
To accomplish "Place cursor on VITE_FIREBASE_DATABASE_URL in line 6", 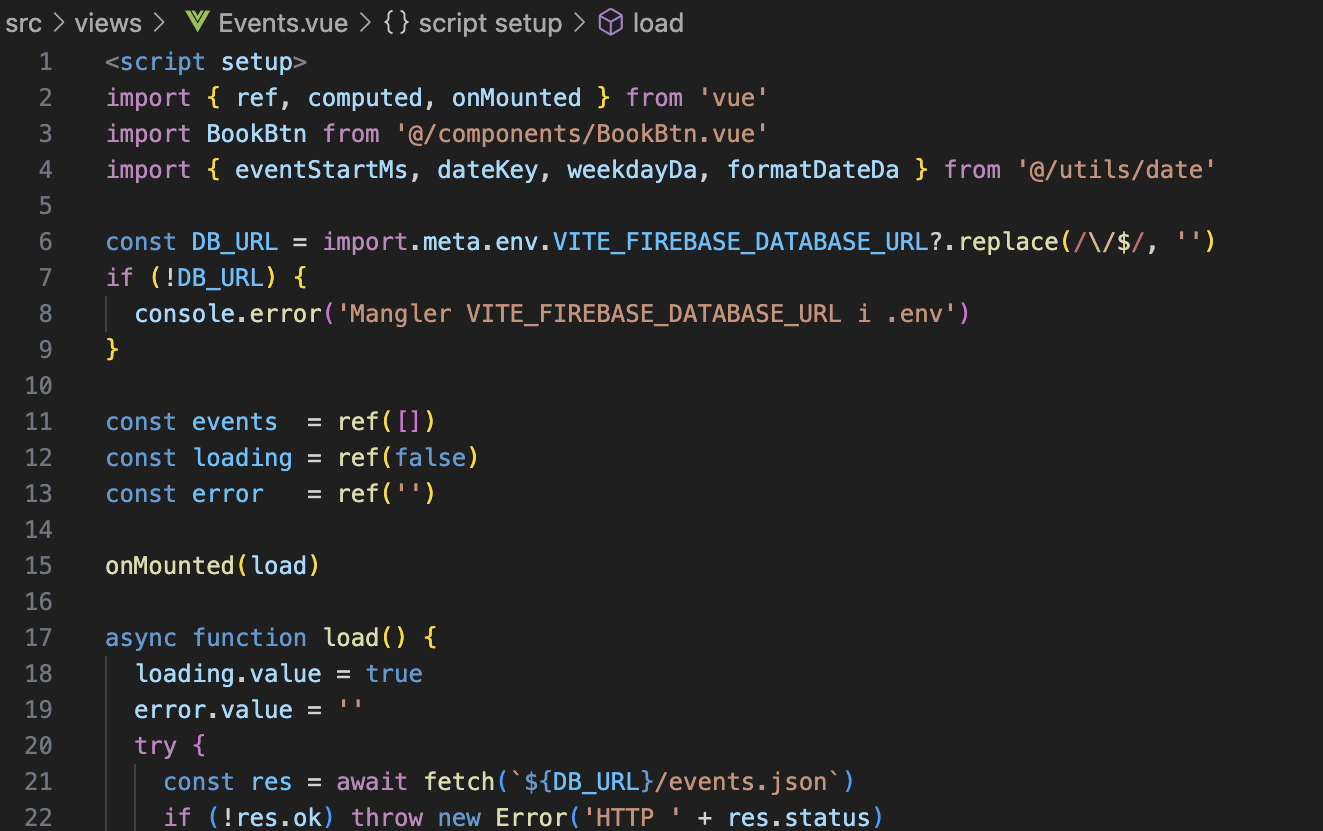I will point(740,242).
